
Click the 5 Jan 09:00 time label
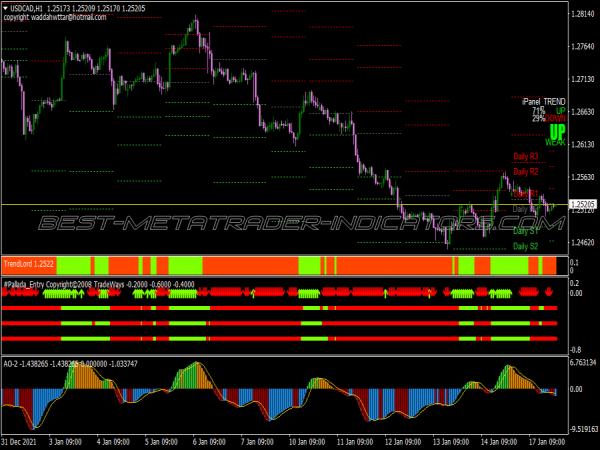(161, 442)
